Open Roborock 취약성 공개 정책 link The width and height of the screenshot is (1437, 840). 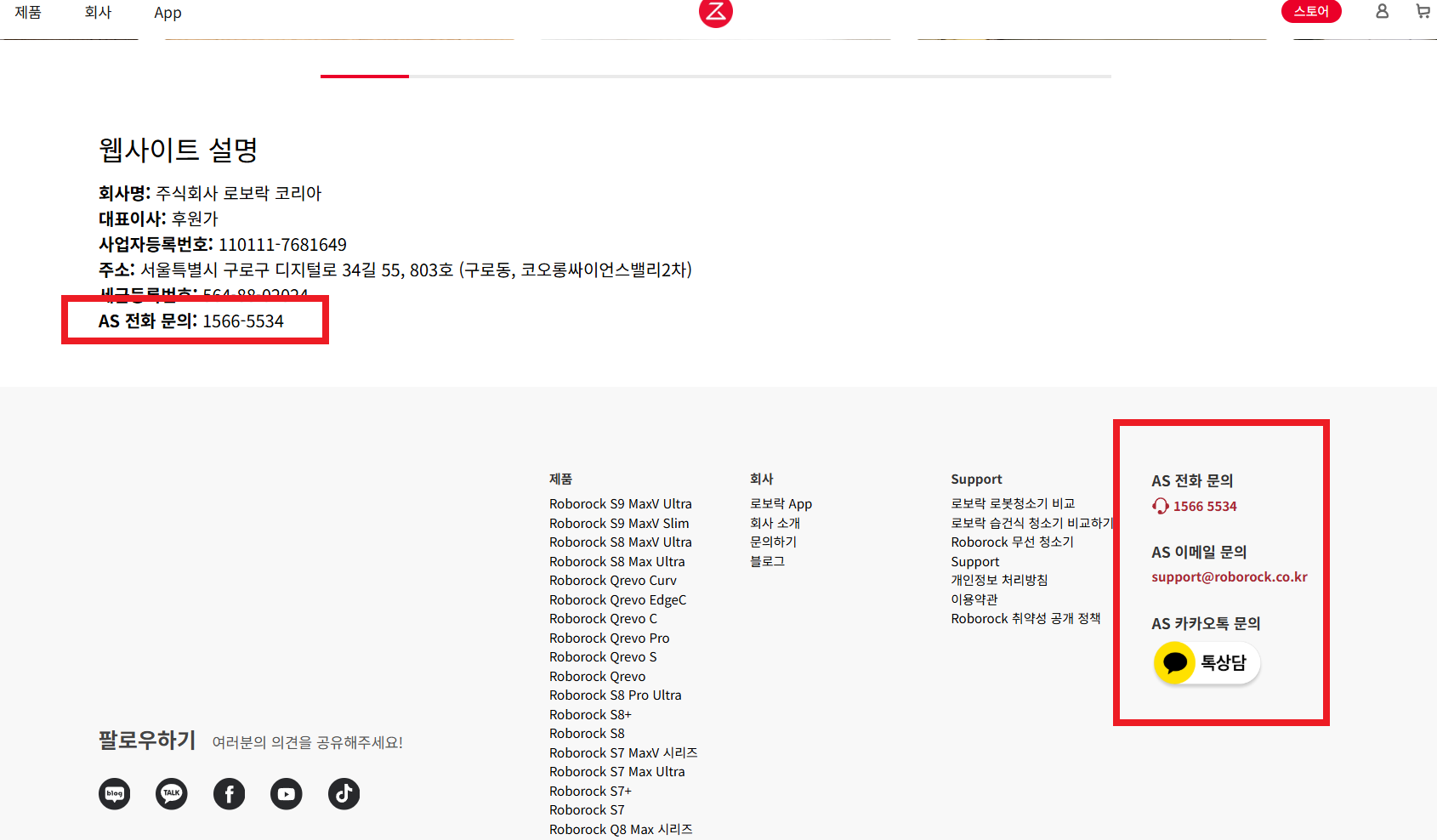tap(1025, 619)
